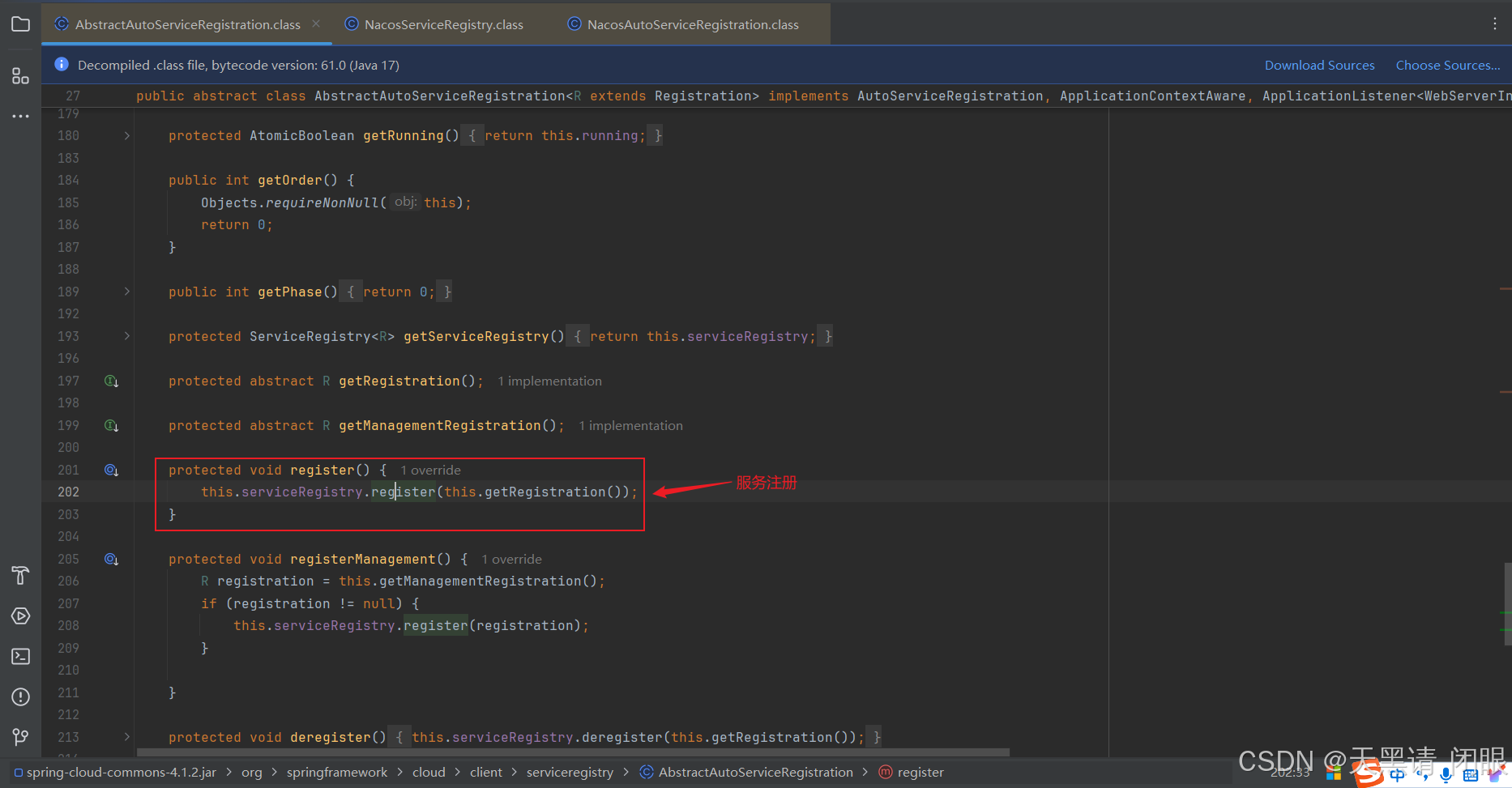Open the Problems tool window
Image resolution: width=1512 pixels, height=788 pixels.
pos(20,696)
